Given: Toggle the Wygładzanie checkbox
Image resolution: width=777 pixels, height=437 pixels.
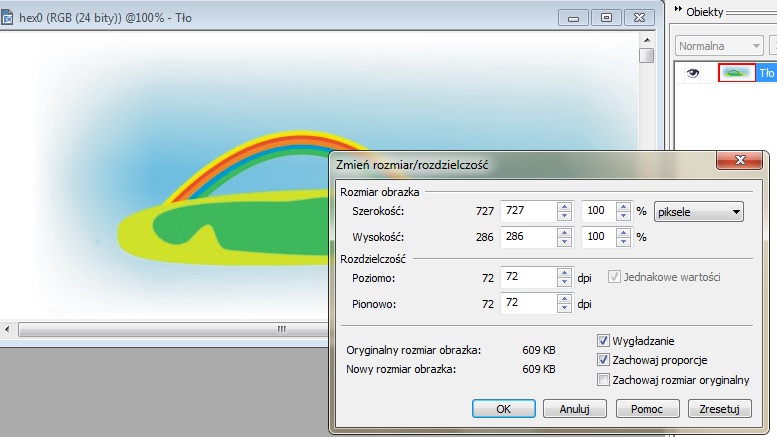Looking at the screenshot, I should (x=603, y=341).
